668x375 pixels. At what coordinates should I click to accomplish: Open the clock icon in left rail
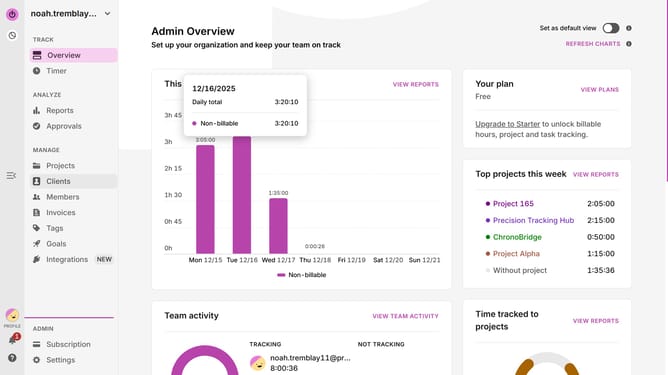[12, 35]
